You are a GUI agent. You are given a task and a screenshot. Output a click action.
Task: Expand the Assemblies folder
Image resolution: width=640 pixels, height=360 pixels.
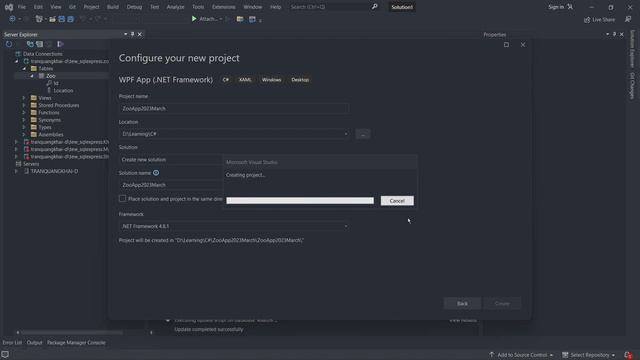[24, 135]
